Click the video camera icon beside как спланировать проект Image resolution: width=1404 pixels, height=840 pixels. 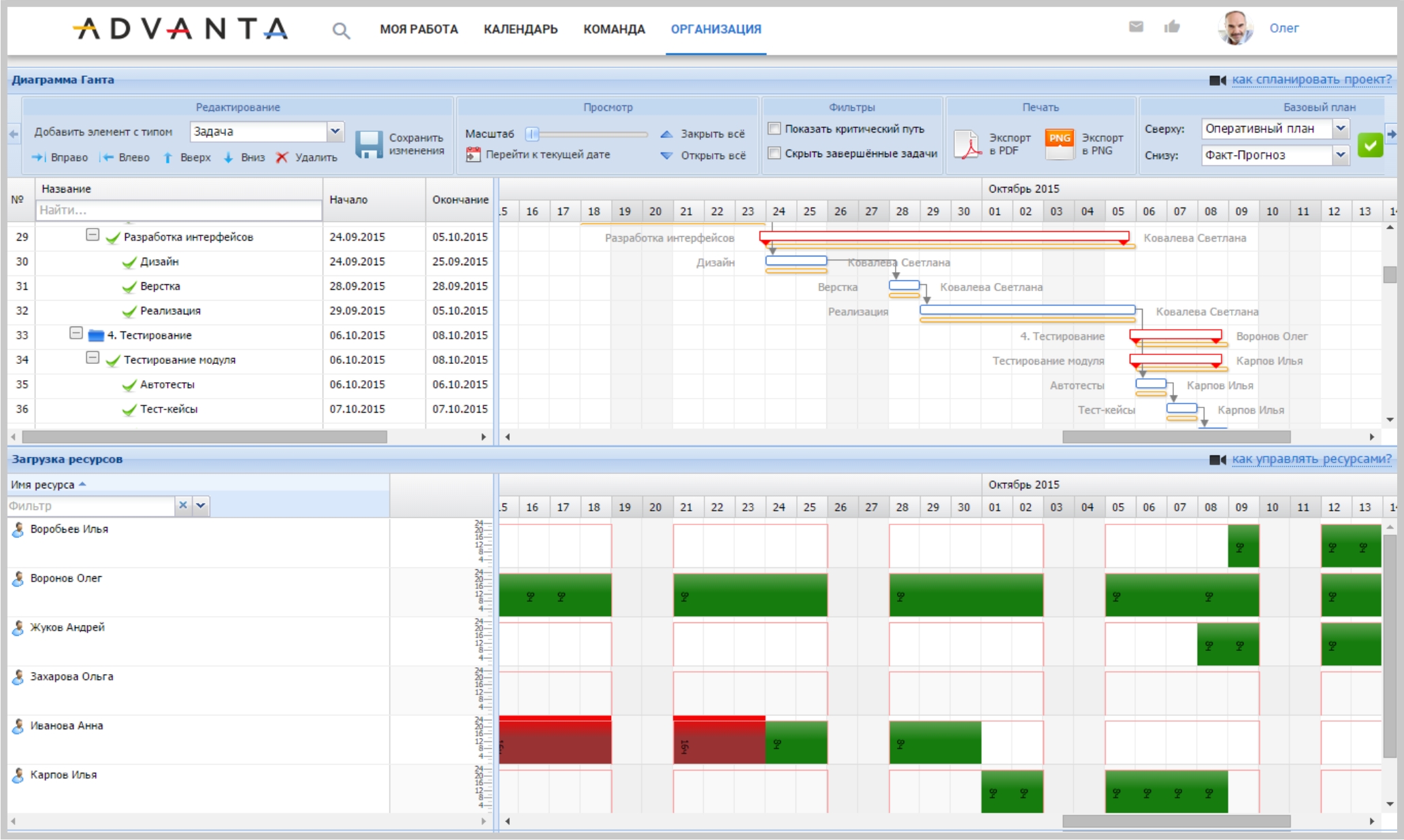pyautogui.click(x=1218, y=80)
